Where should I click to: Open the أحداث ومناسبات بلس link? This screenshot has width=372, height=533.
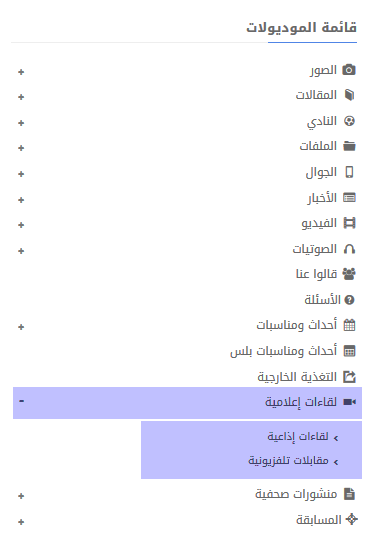point(283,351)
